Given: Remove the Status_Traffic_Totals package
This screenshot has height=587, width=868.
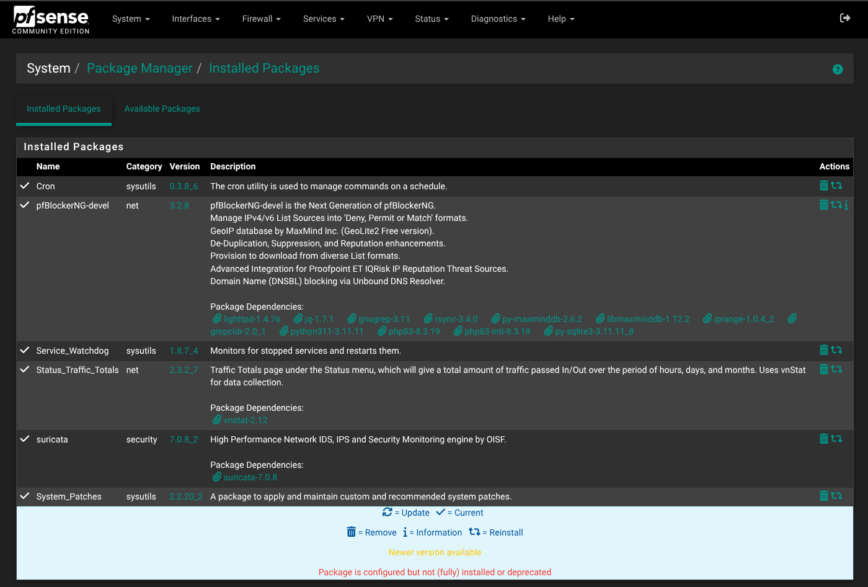Looking at the screenshot, I should pyautogui.click(x=824, y=369).
